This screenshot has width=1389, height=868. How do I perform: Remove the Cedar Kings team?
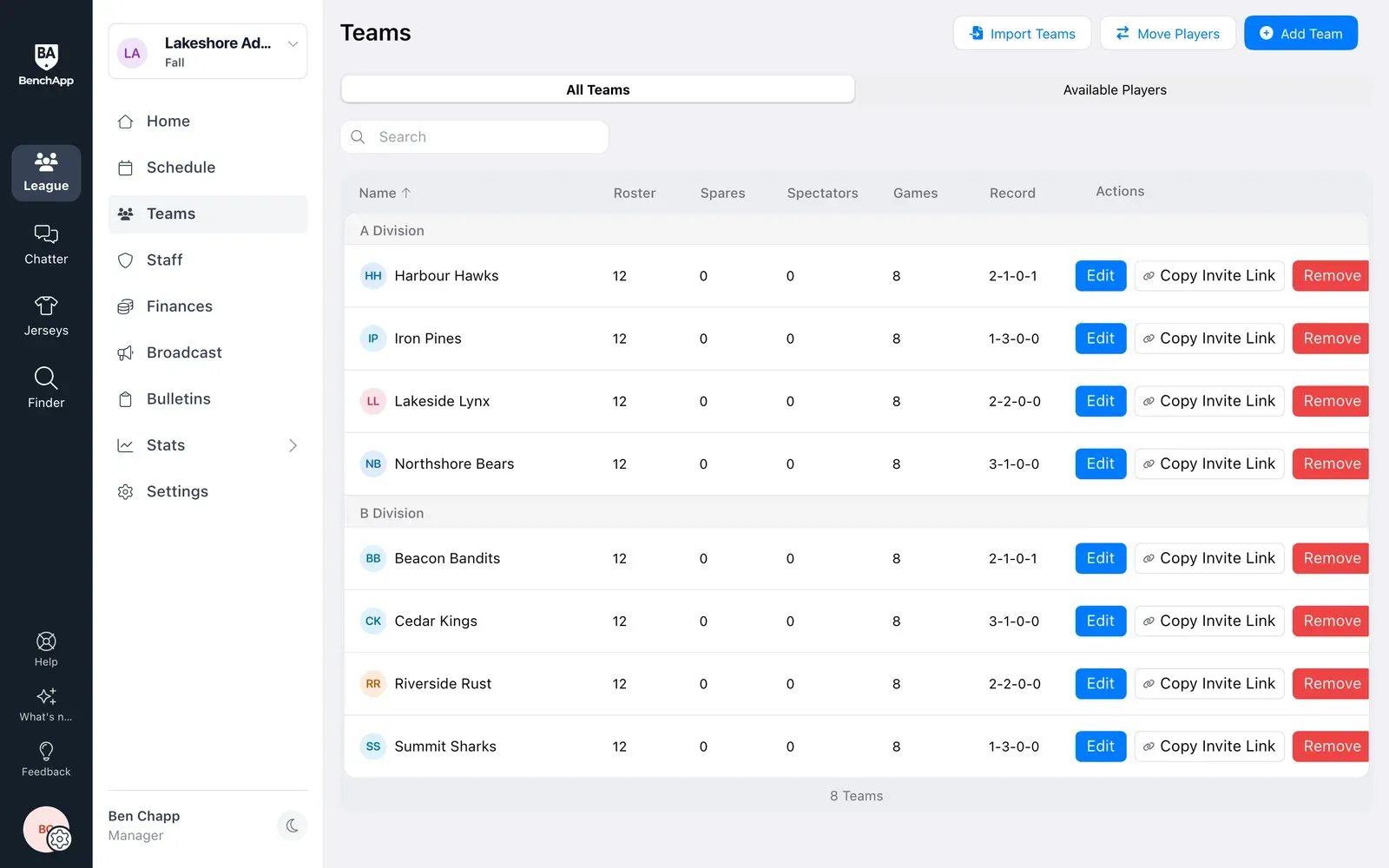(1331, 621)
